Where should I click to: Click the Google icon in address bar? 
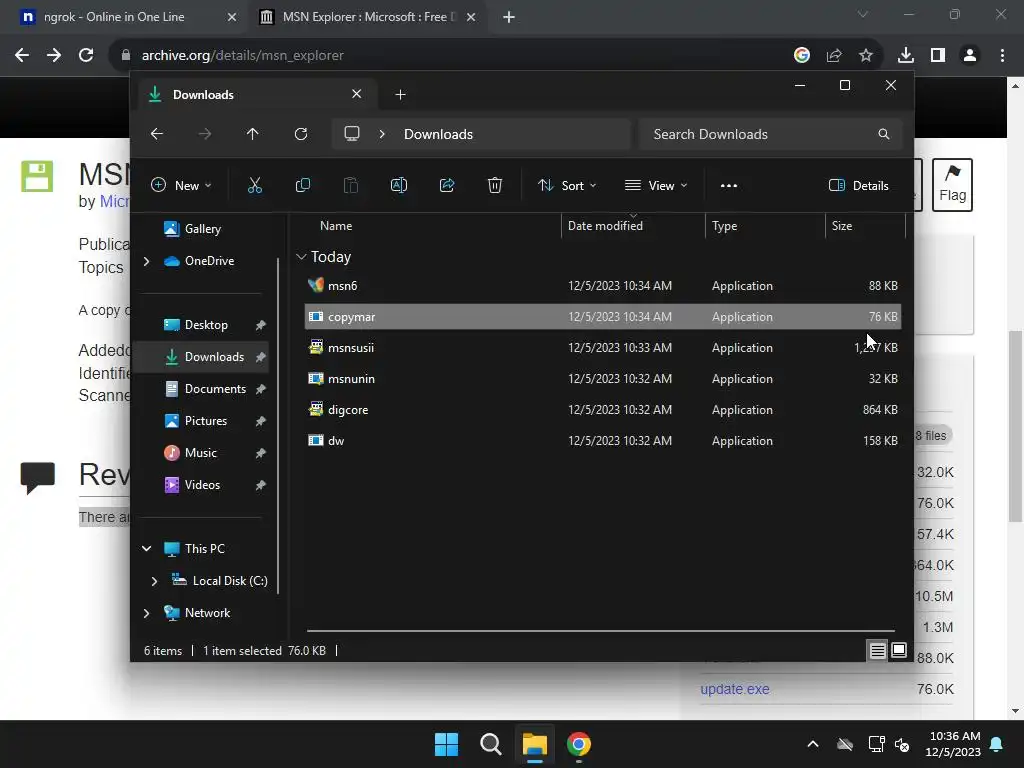[802, 56]
